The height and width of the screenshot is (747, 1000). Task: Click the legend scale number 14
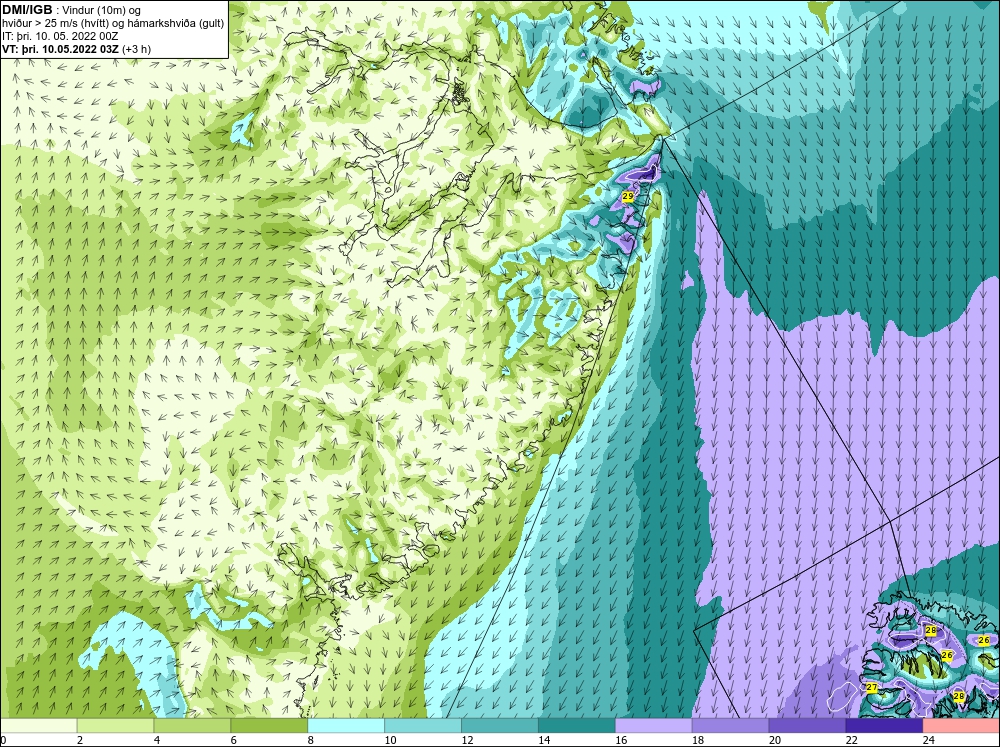tap(544, 740)
